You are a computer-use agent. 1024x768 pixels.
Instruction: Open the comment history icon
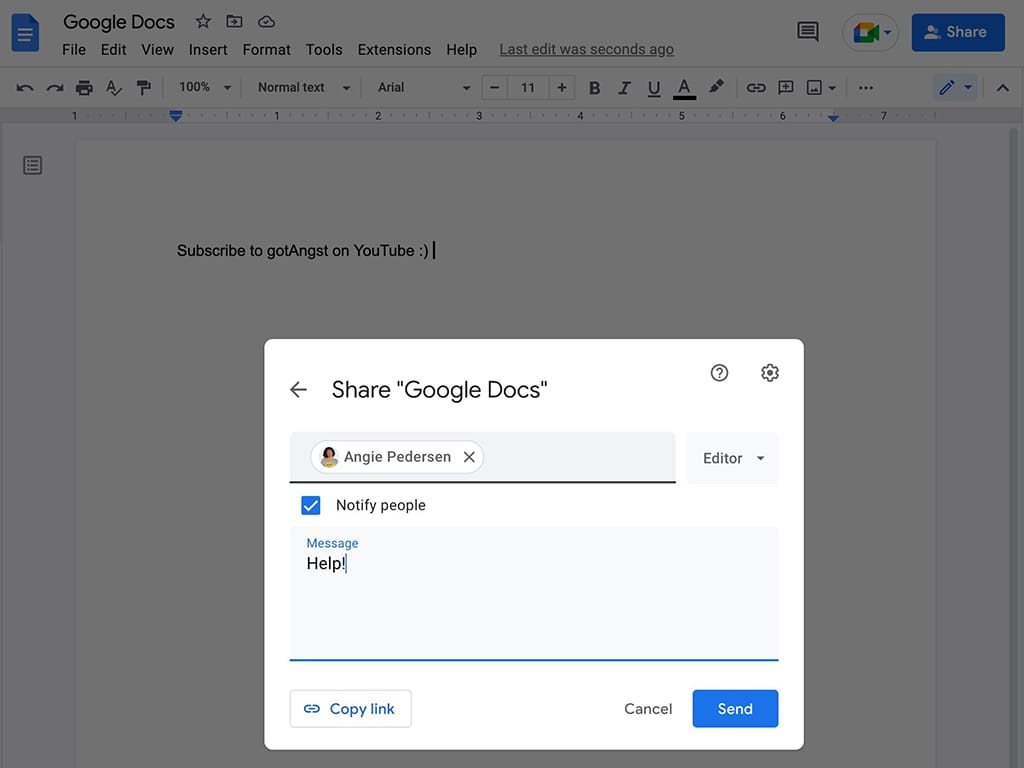pyautogui.click(x=807, y=32)
